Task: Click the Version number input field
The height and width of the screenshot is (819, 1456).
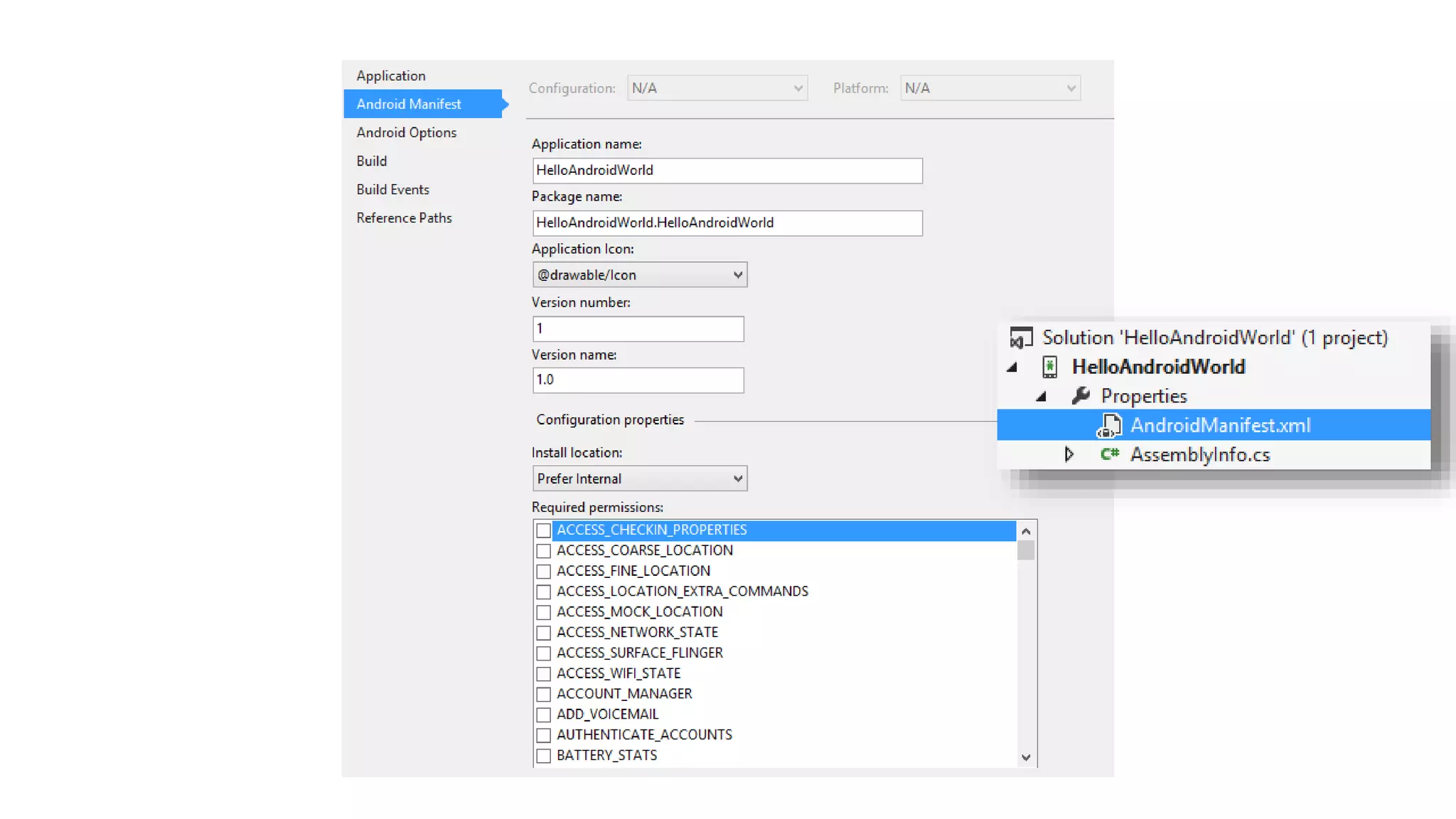Action: tap(638, 328)
